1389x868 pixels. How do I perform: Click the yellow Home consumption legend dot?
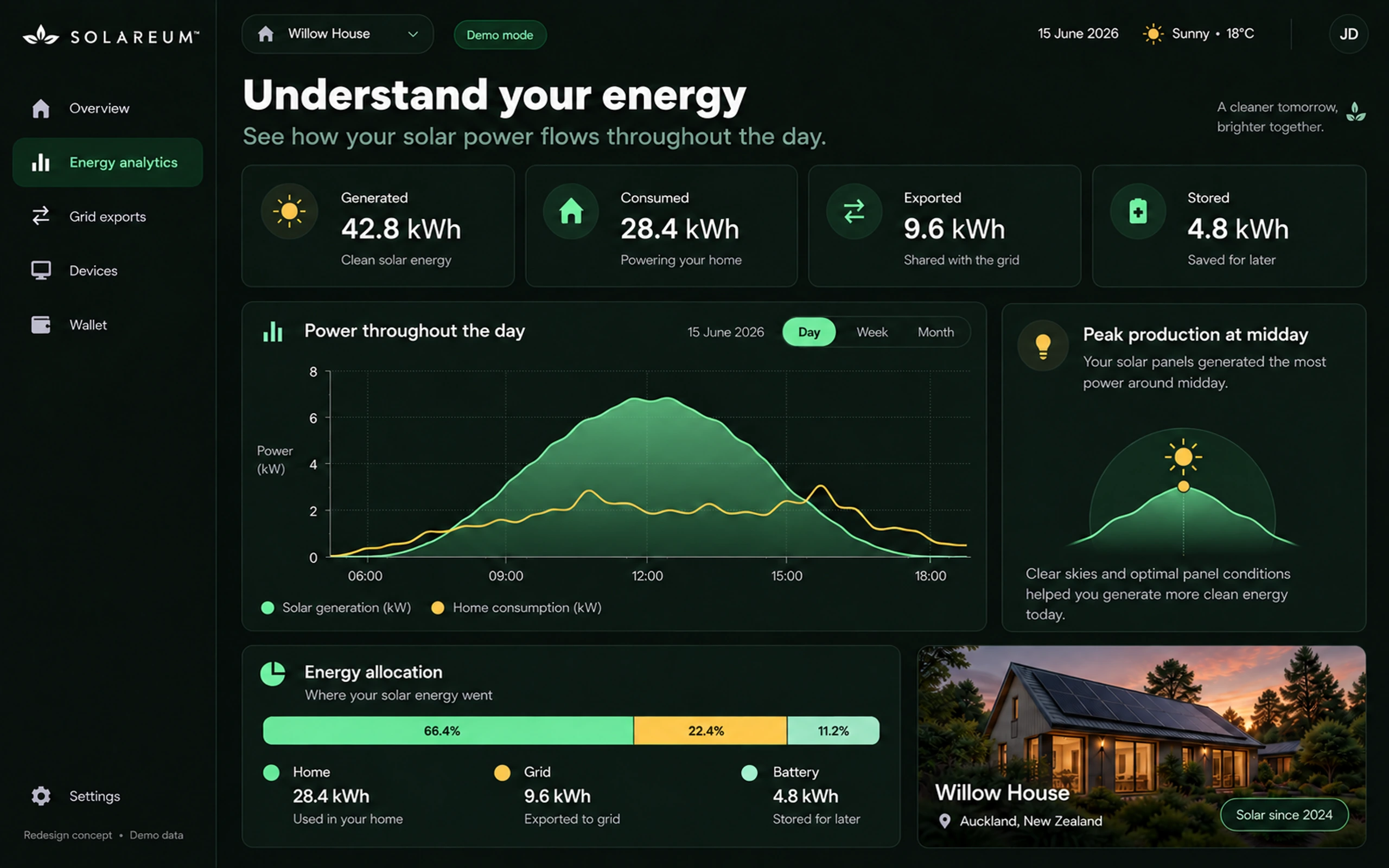(x=437, y=608)
